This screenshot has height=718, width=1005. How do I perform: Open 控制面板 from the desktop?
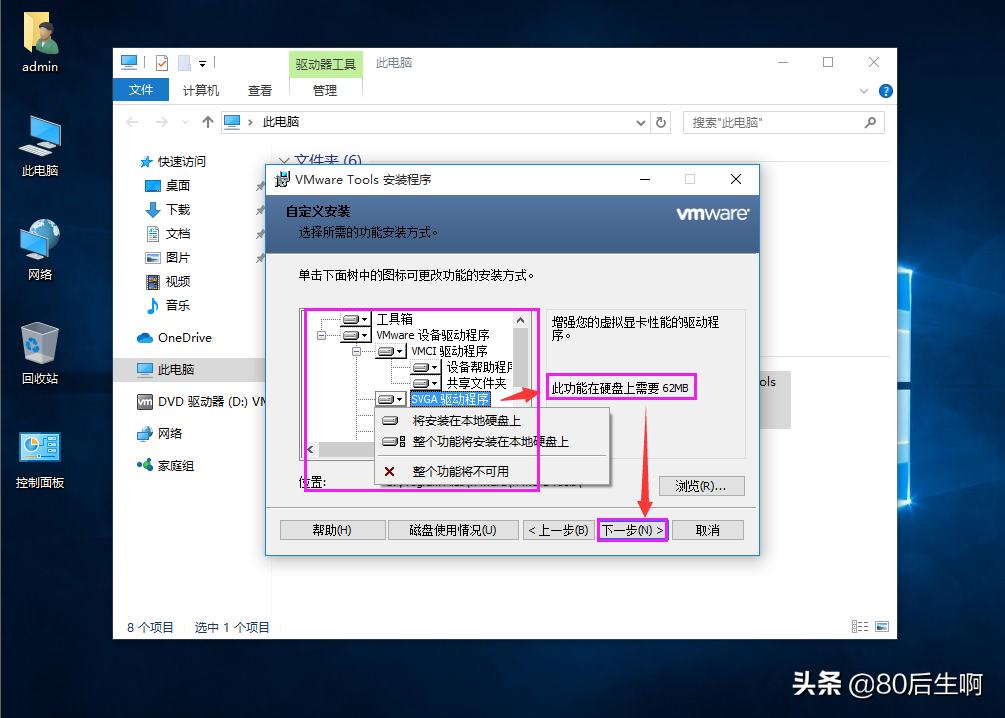(x=38, y=450)
